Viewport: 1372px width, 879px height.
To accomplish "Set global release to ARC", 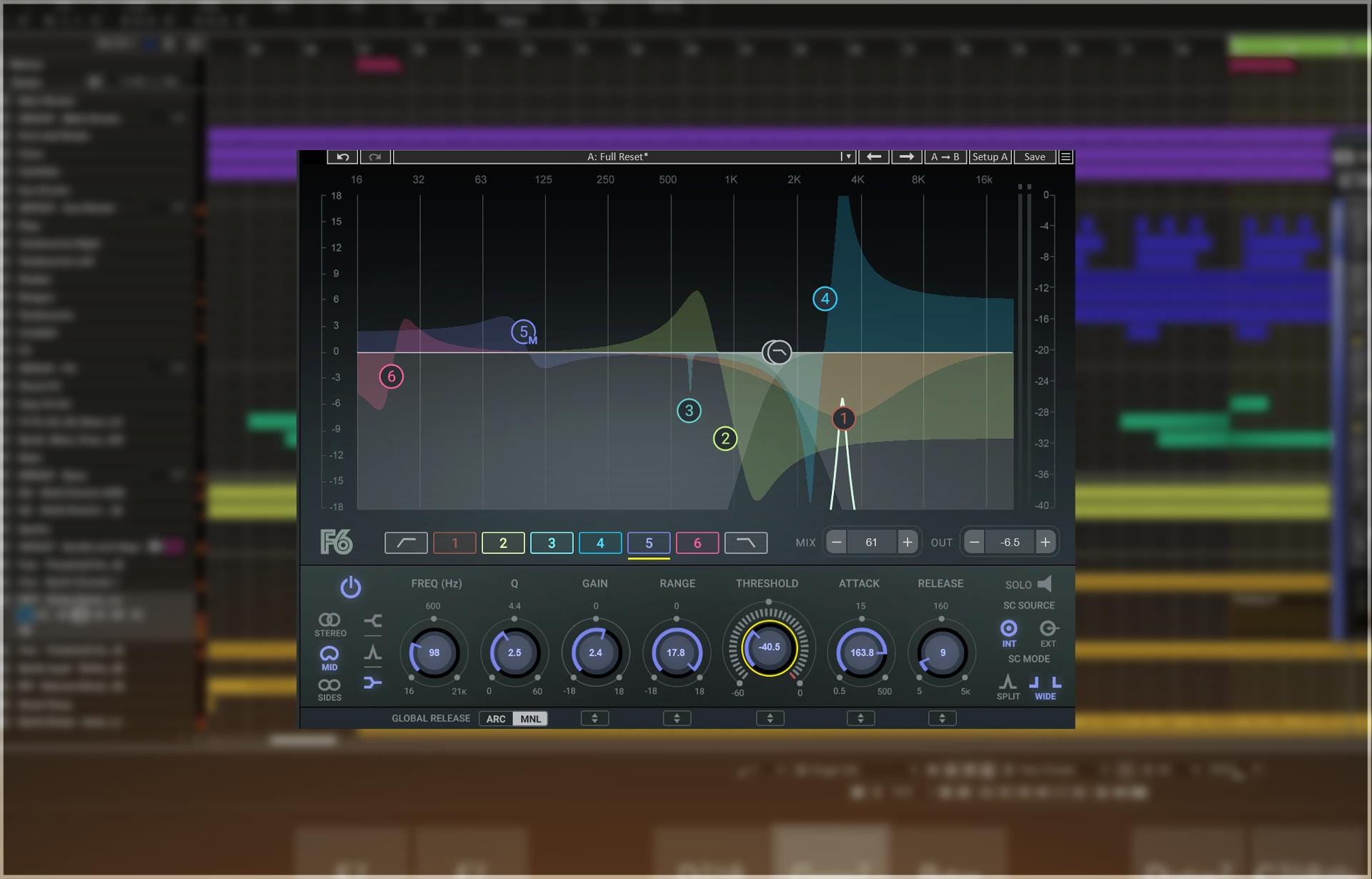I will [496, 719].
